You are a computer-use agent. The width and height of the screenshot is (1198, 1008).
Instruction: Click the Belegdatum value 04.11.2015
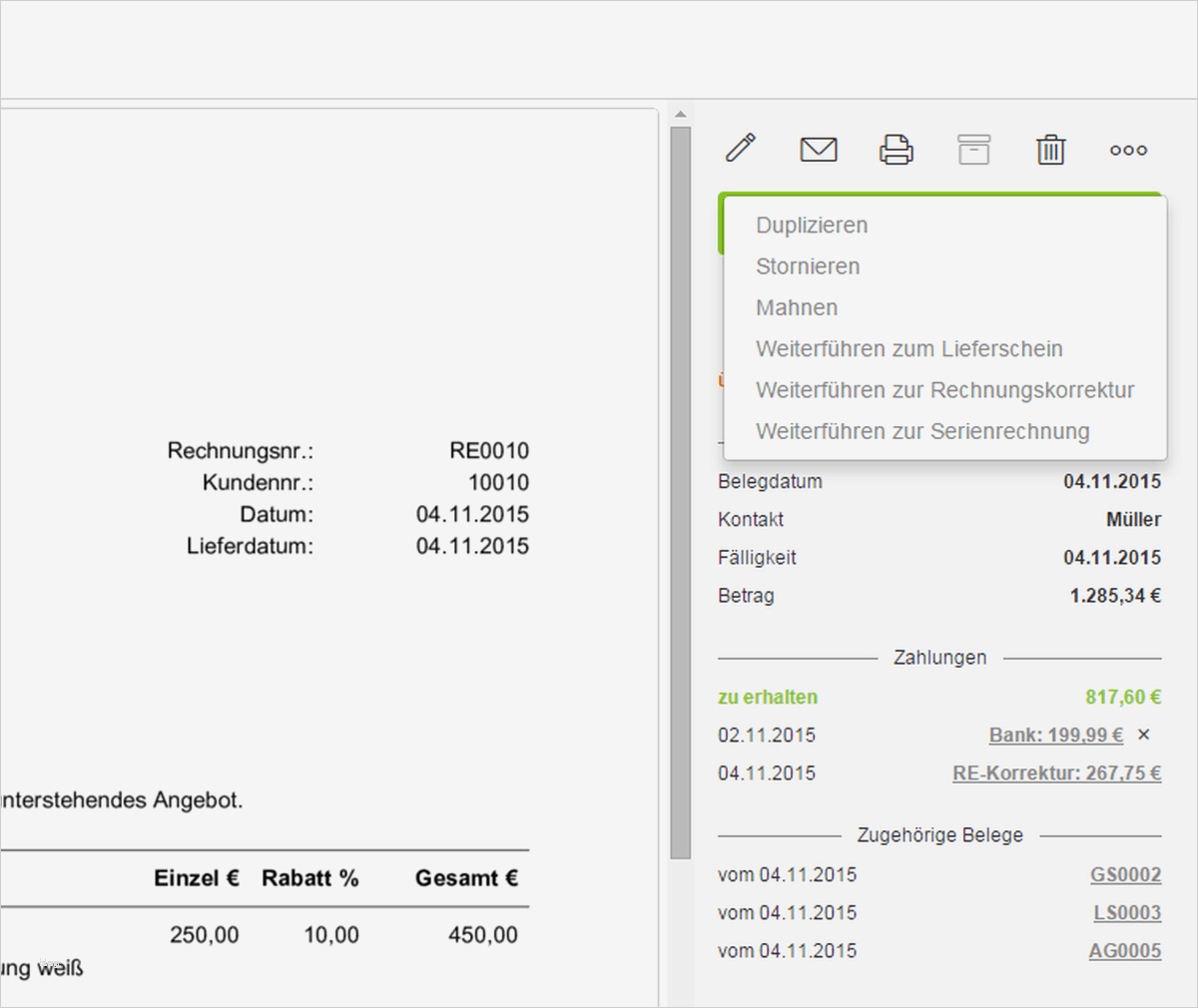coord(1112,482)
